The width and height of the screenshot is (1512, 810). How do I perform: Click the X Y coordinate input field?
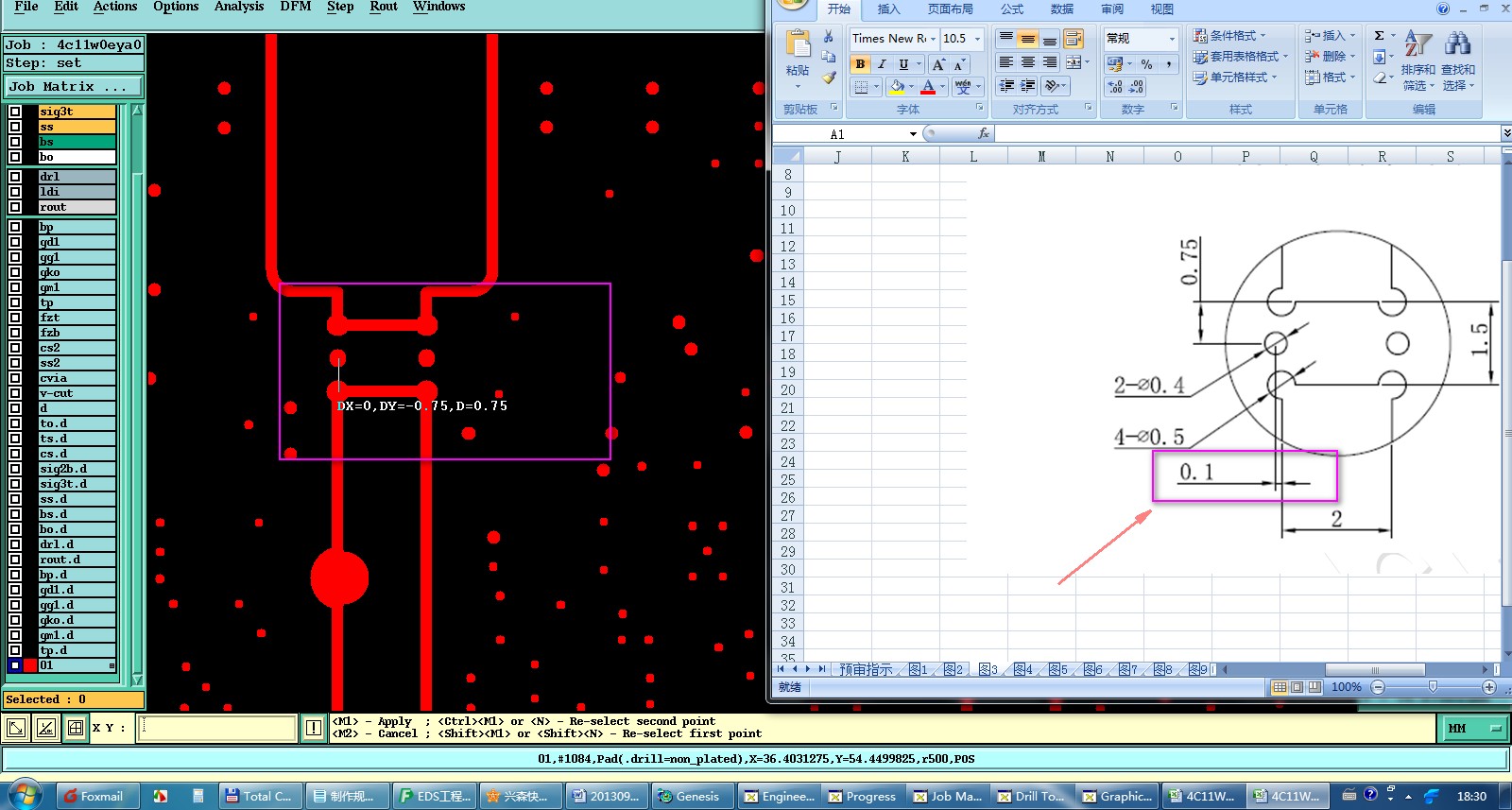coord(217,728)
